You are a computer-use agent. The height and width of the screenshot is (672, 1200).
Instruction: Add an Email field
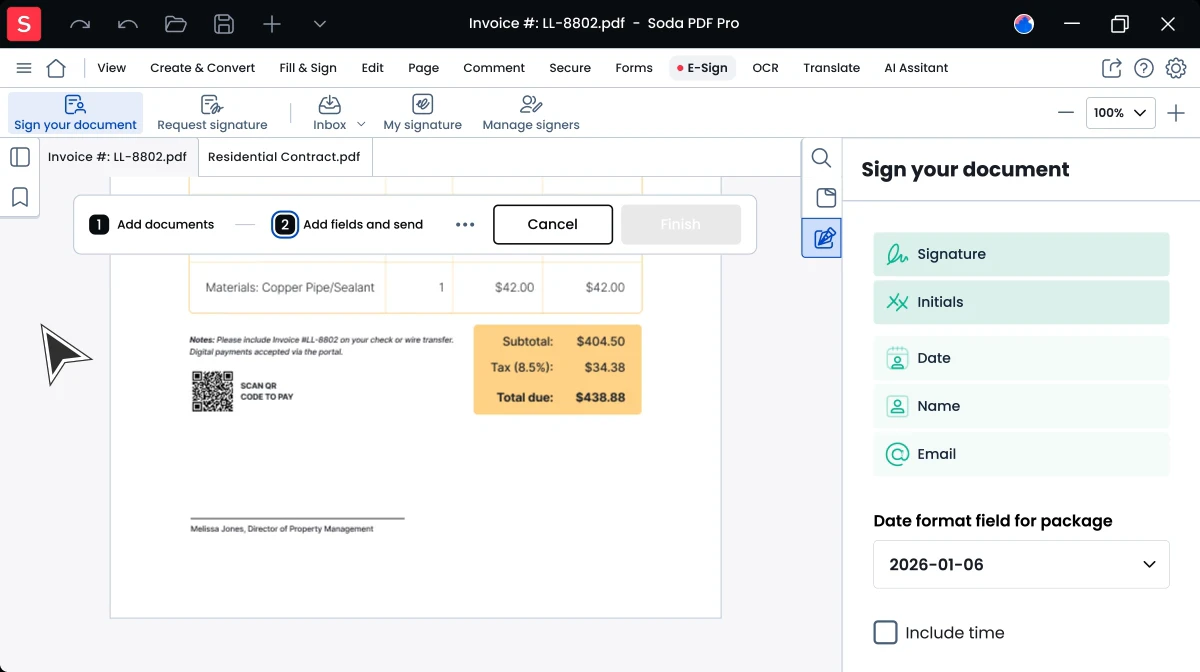(x=1021, y=454)
